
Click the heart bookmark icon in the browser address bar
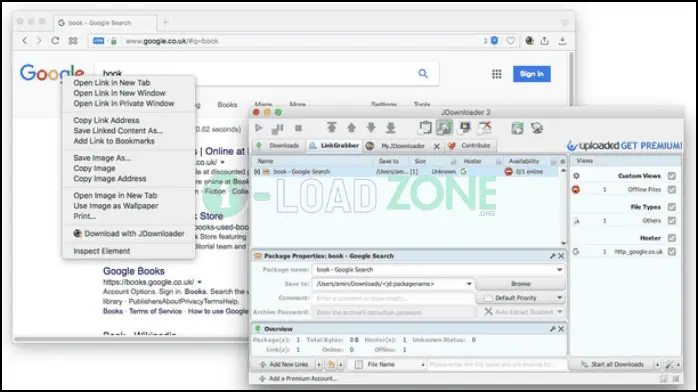[511, 40]
